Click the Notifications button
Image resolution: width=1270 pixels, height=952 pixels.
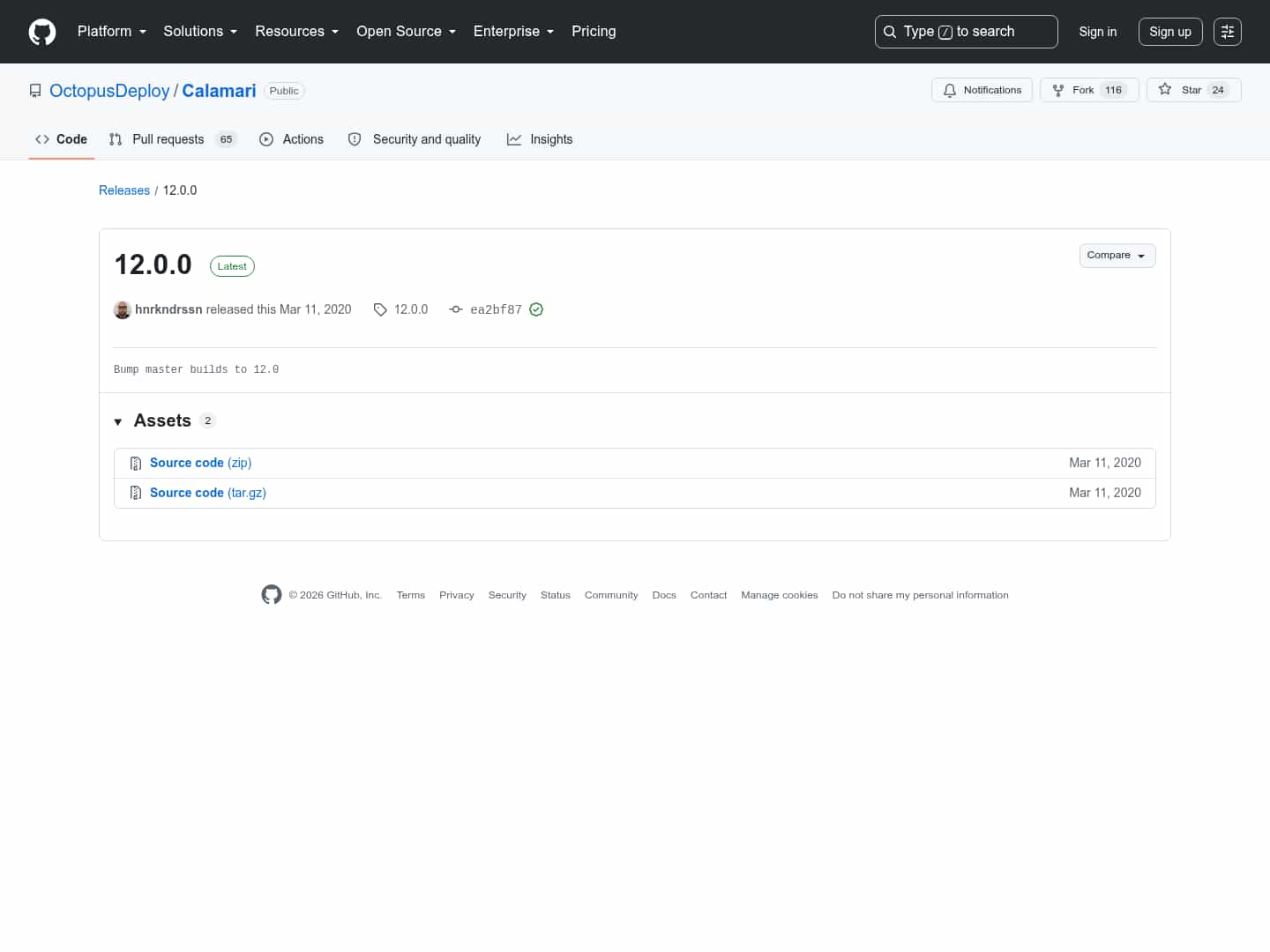pyautogui.click(x=982, y=90)
